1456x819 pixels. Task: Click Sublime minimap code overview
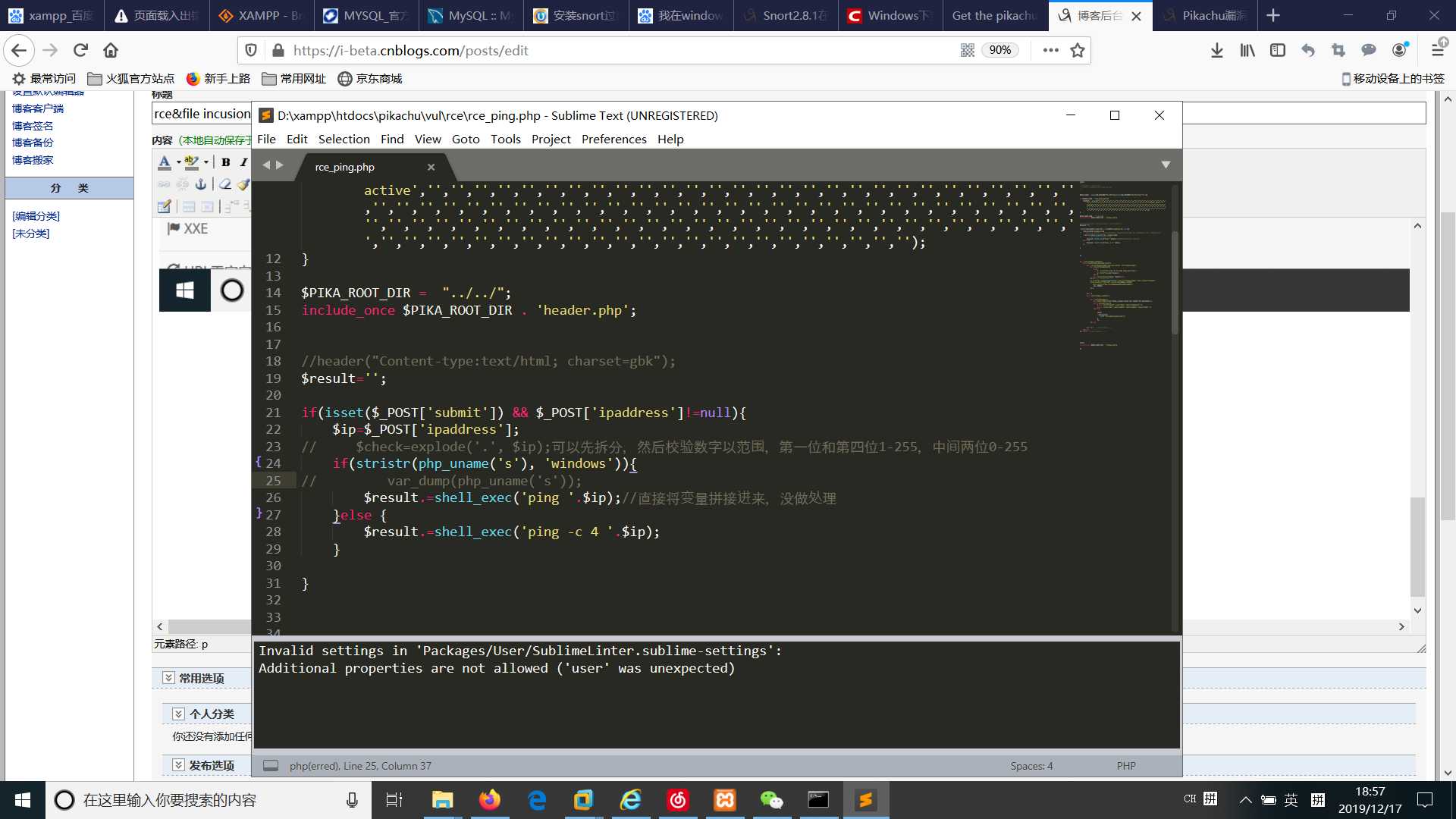1122,265
